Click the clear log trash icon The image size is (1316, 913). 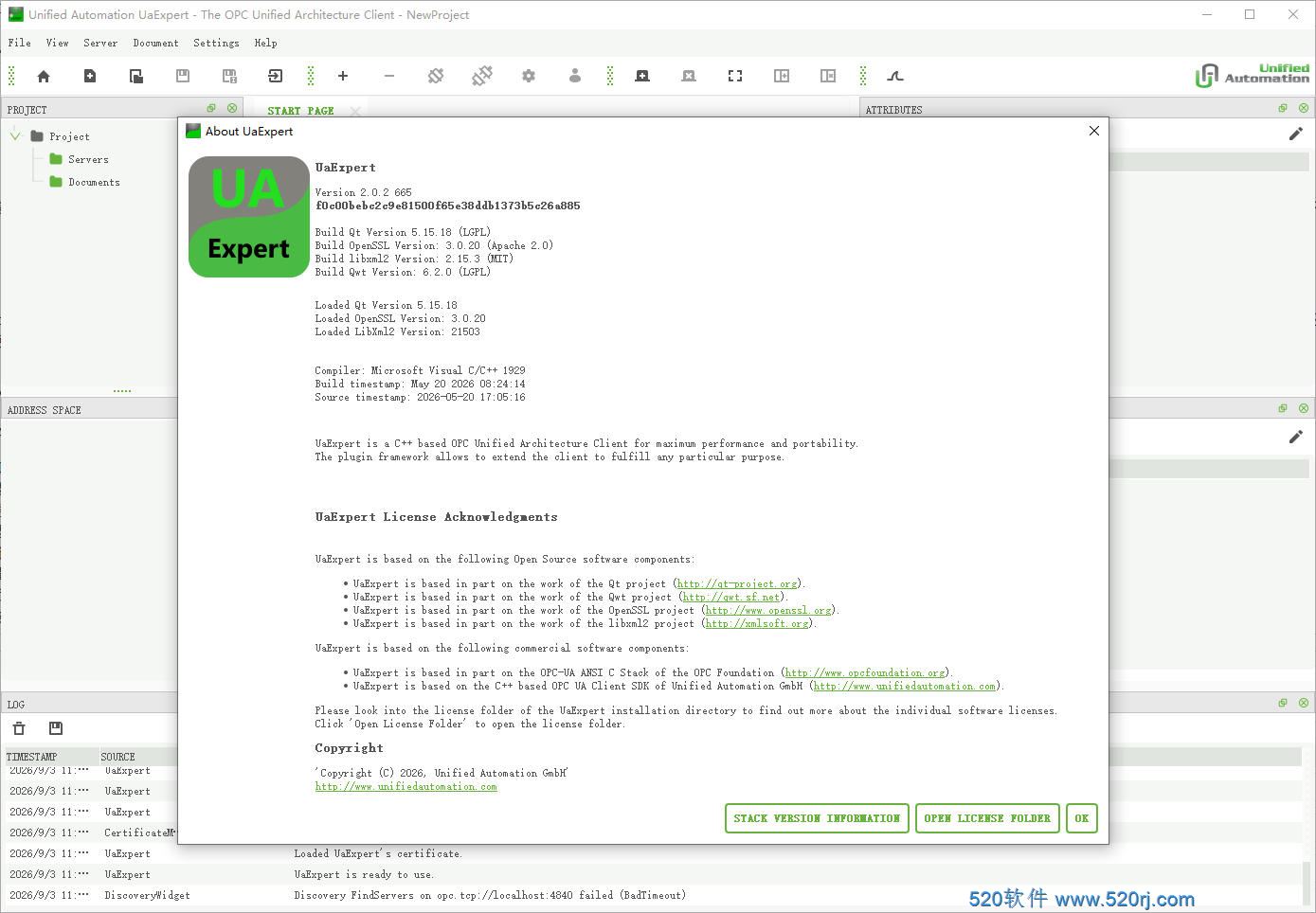[19, 728]
